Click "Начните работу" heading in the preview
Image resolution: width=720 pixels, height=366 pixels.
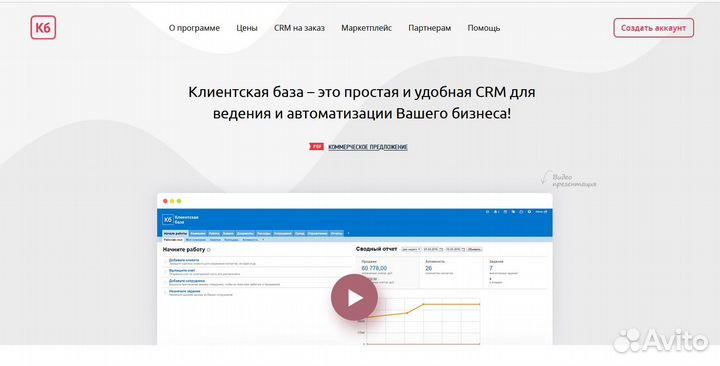pyautogui.click(x=184, y=249)
